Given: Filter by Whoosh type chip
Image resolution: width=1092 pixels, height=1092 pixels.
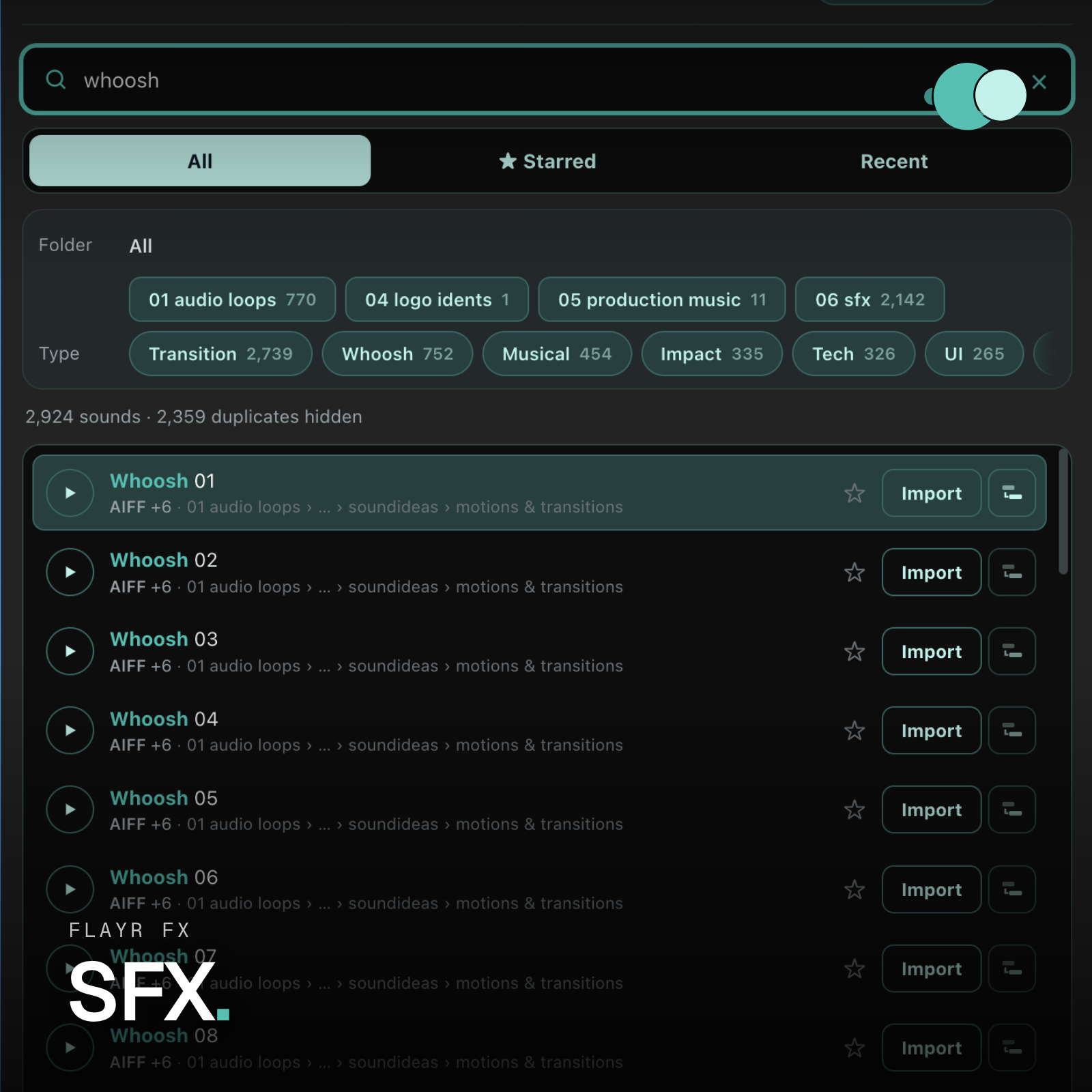Looking at the screenshot, I should click(397, 354).
